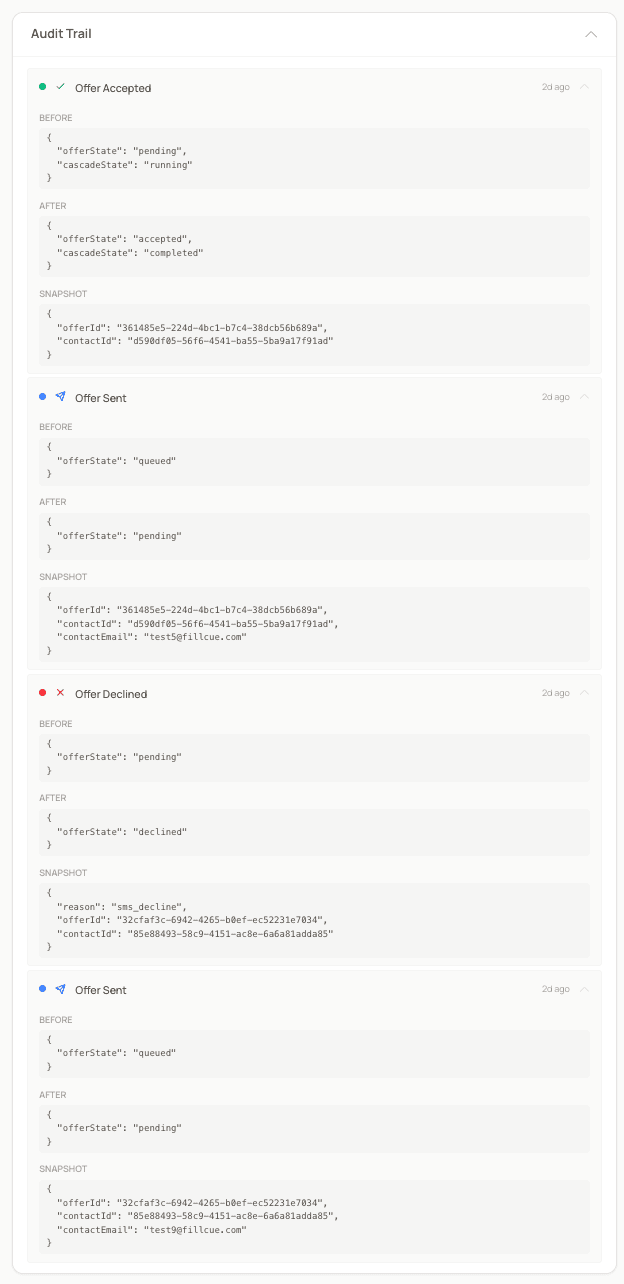Collapse the test5 Offer Sent entry chevron
The image size is (624, 1284).
[584, 397]
